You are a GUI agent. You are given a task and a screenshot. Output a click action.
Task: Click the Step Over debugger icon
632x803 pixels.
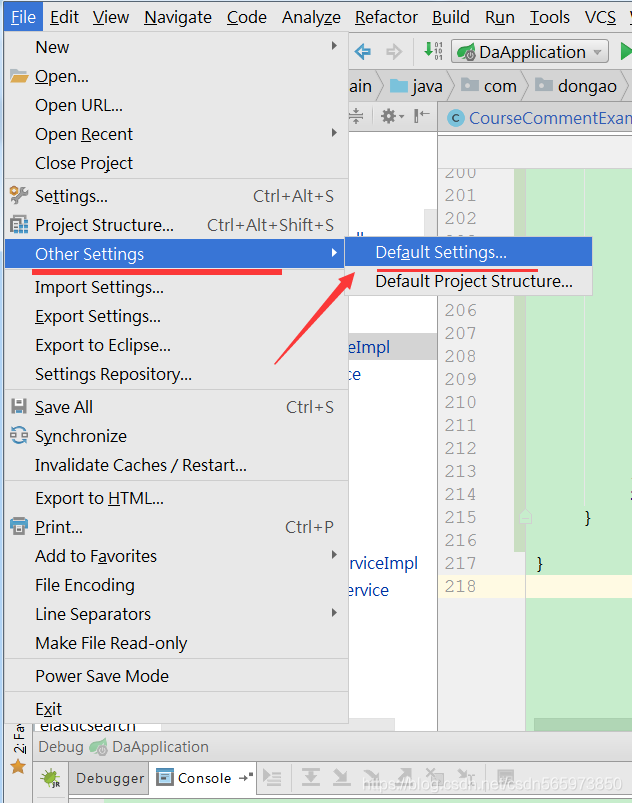click(x=310, y=777)
